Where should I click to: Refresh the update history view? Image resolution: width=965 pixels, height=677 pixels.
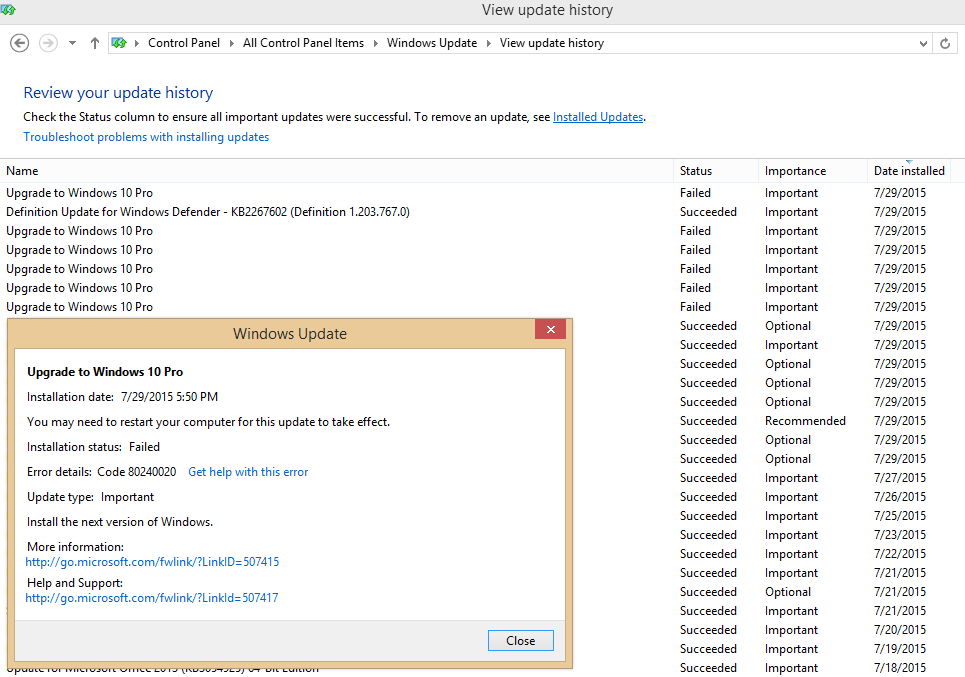[x=945, y=43]
